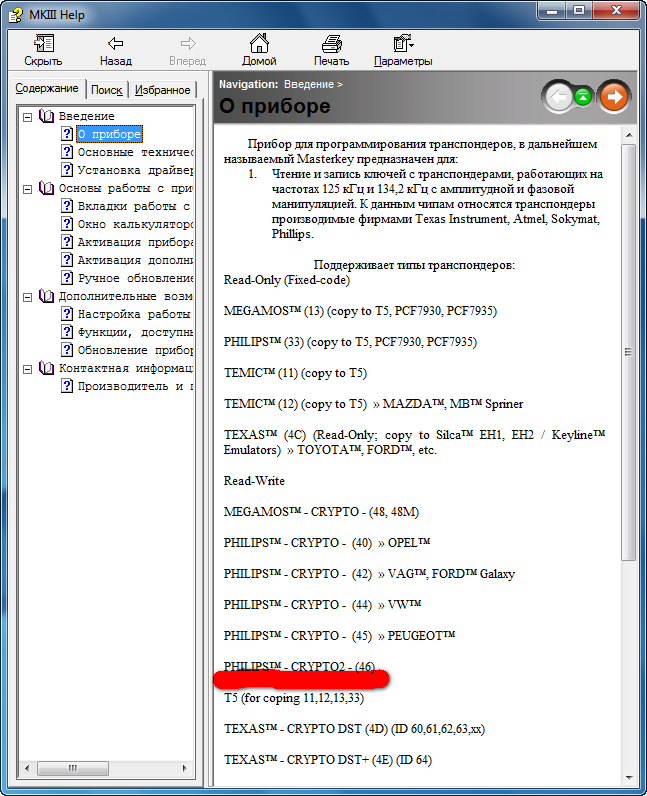This screenshot has width=647, height=796.
Task: Click the Контактная информац book icon
Action: (46, 368)
